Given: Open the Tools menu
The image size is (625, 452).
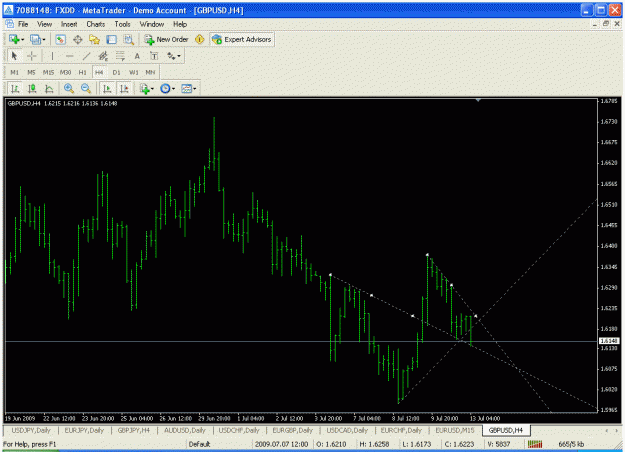Looking at the screenshot, I should [x=122, y=24].
